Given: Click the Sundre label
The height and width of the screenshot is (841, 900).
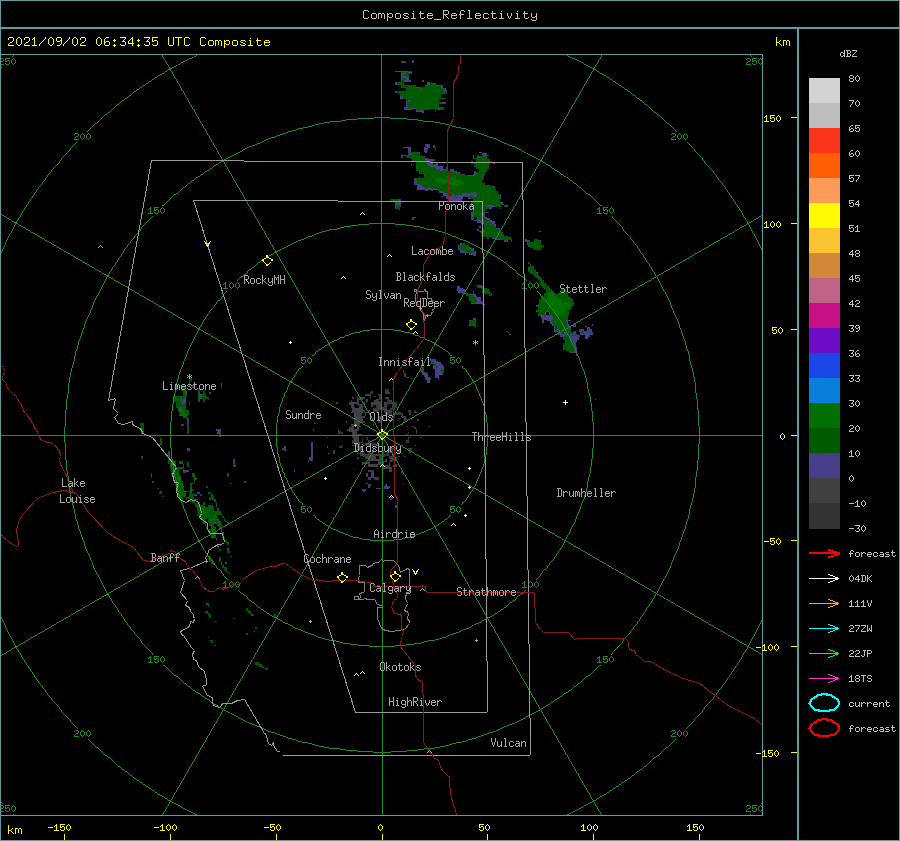Looking at the screenshot, I should (x=303, y=414).
